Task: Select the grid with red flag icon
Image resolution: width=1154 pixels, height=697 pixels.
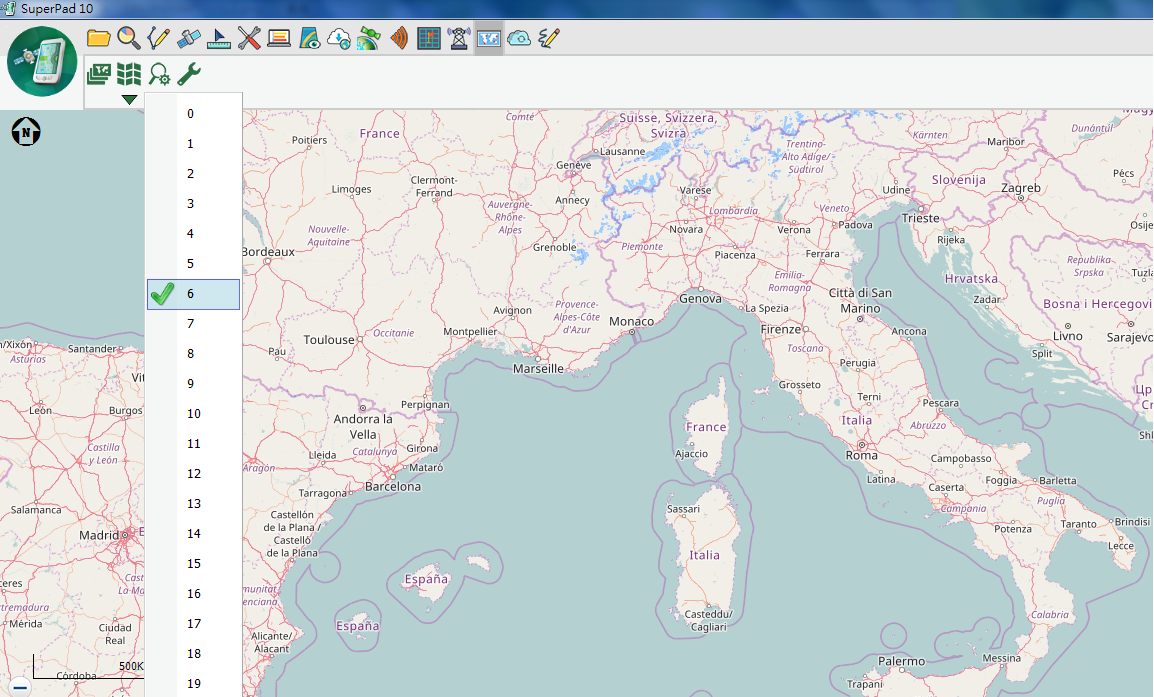Action: click(428, 38)
